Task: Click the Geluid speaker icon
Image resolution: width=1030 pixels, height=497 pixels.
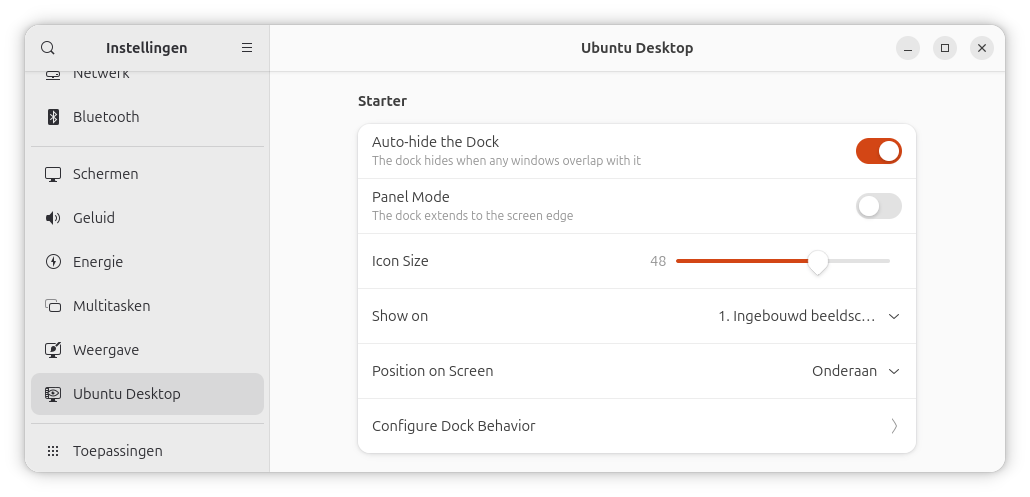Action: coord(54,218)
